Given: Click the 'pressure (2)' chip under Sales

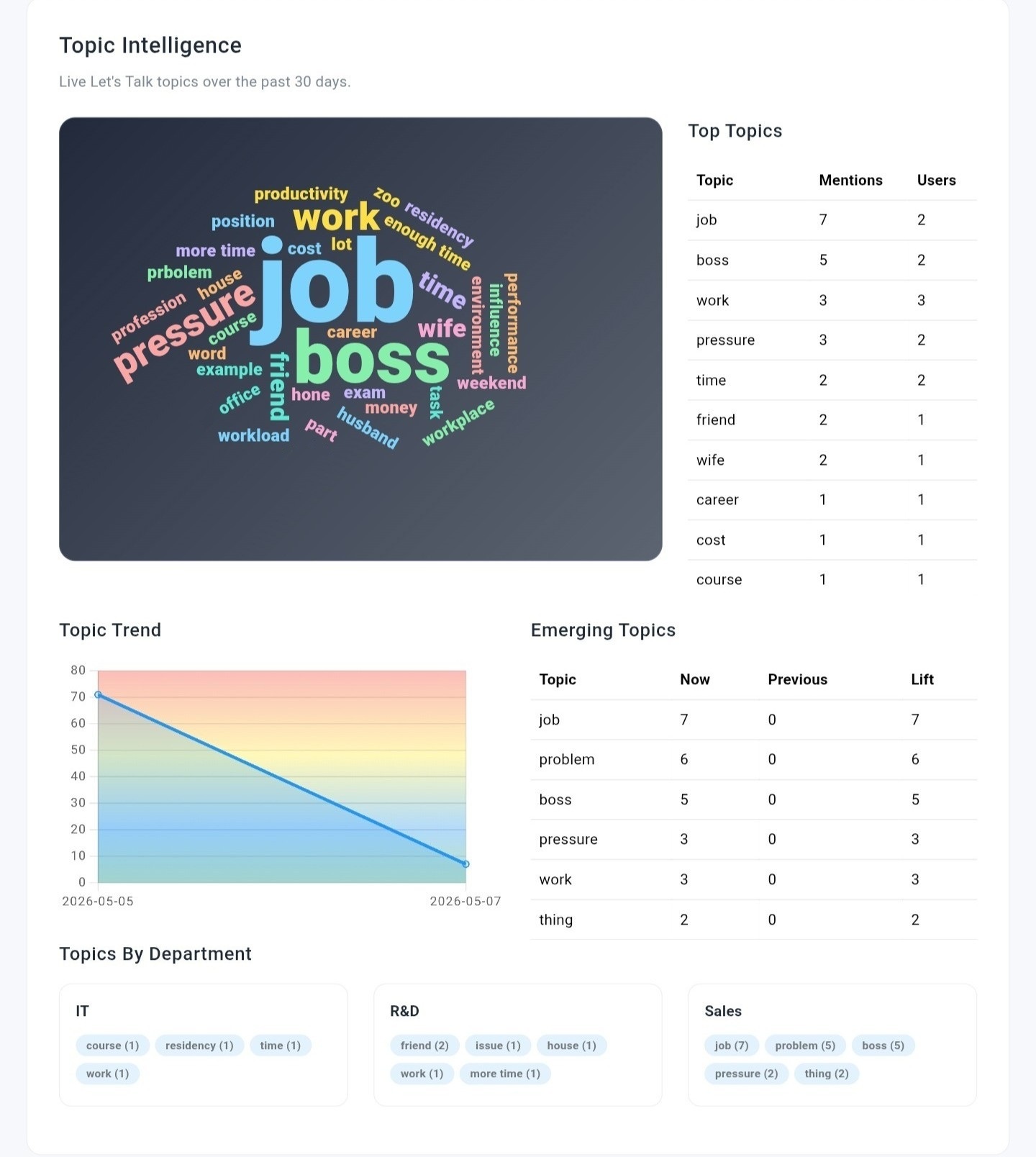Looking at the screenshot, I should pyautogui.click(x=746, y=1074).
